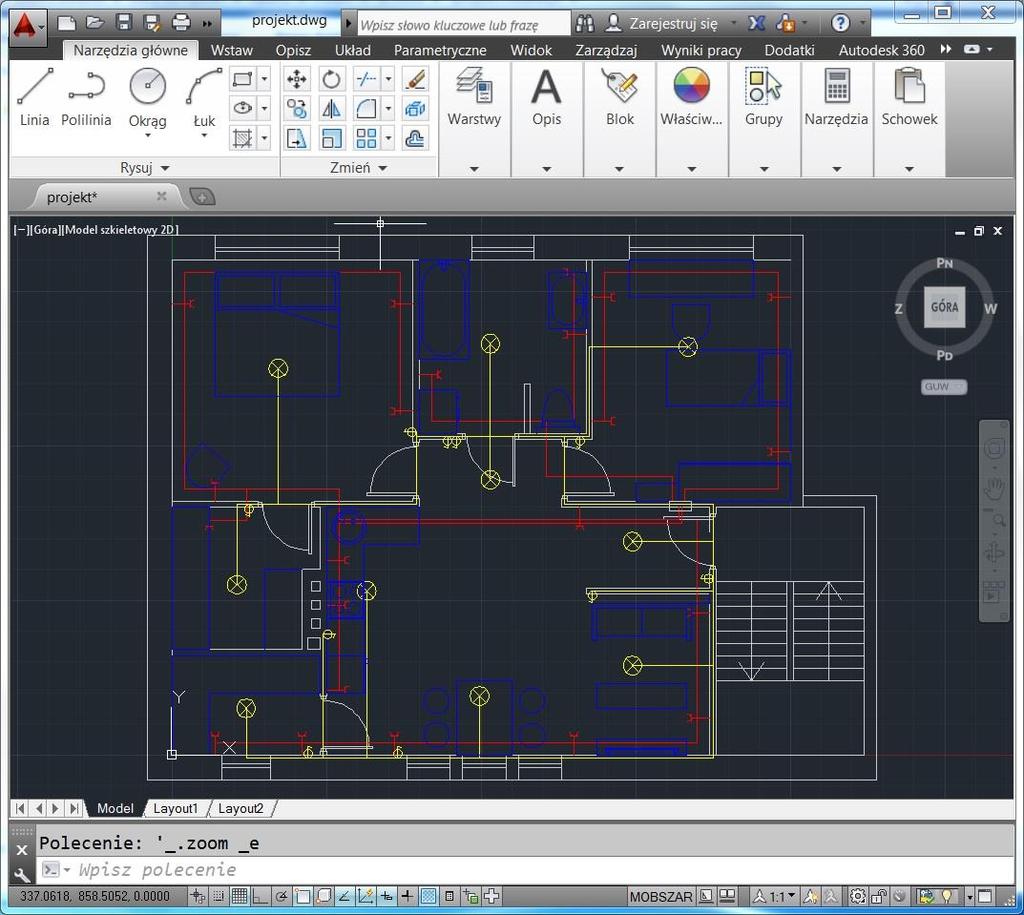
Task: Activate the Mirror tool
Action: (x=331, y=108)
